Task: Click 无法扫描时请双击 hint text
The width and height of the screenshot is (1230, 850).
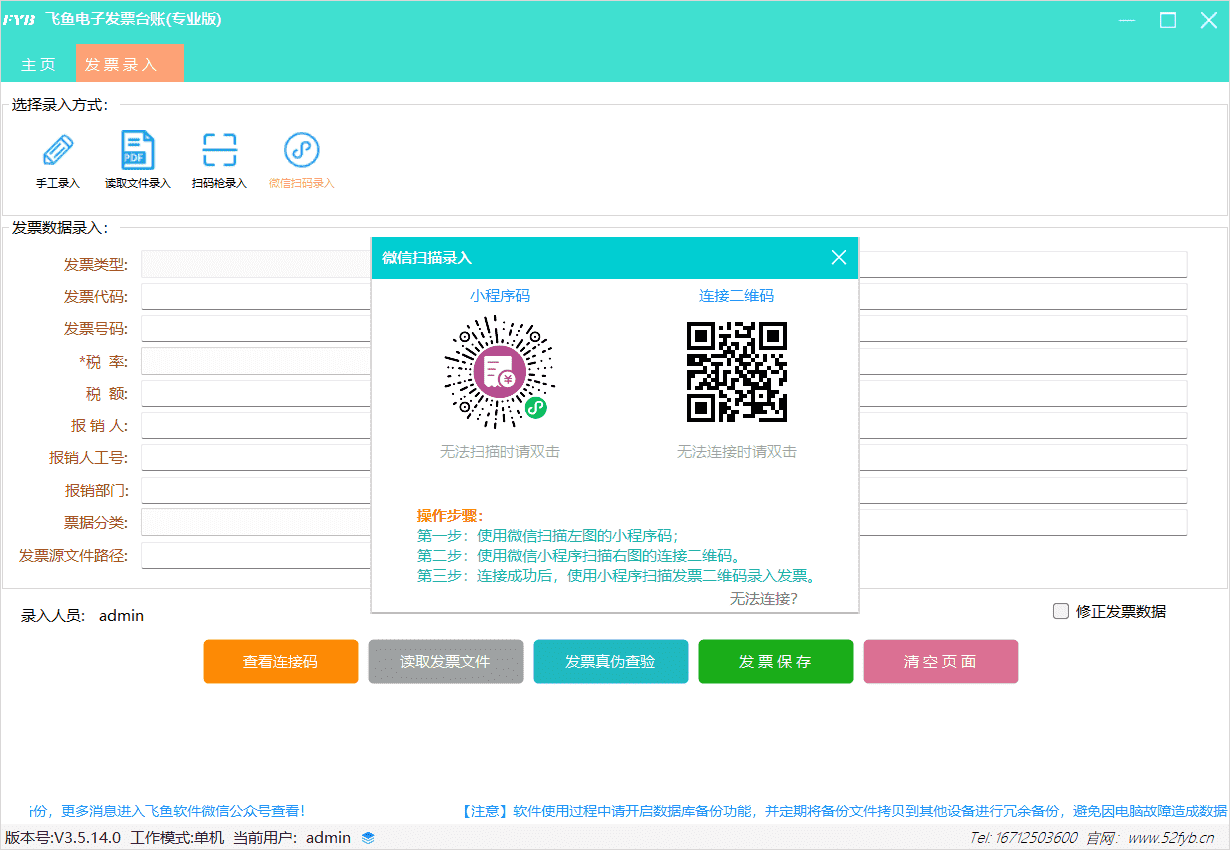Action: click(500, 452)
